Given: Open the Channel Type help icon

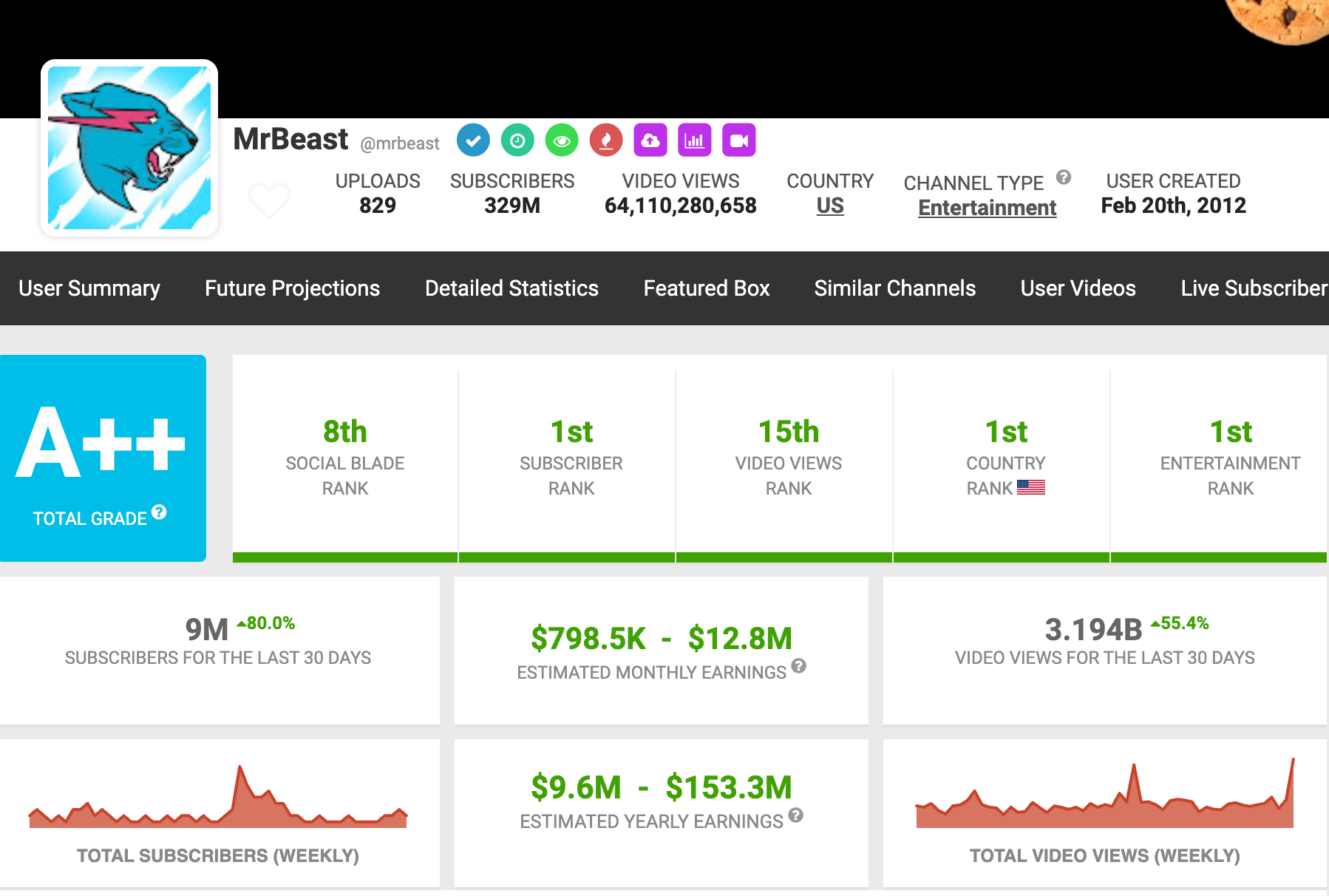Looking at the screenshot, I should (1064, 177).
